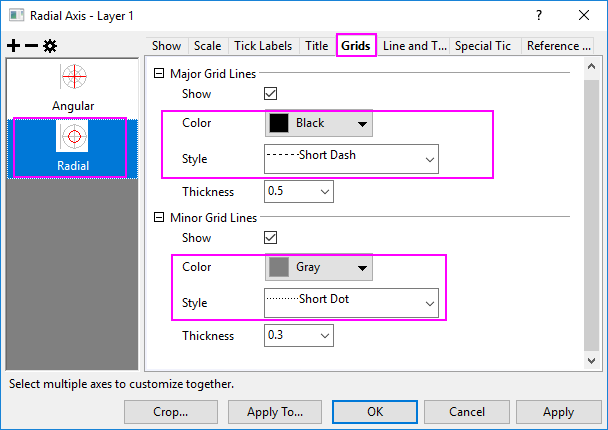Click the dialog help question mark

tap(539, 15)
